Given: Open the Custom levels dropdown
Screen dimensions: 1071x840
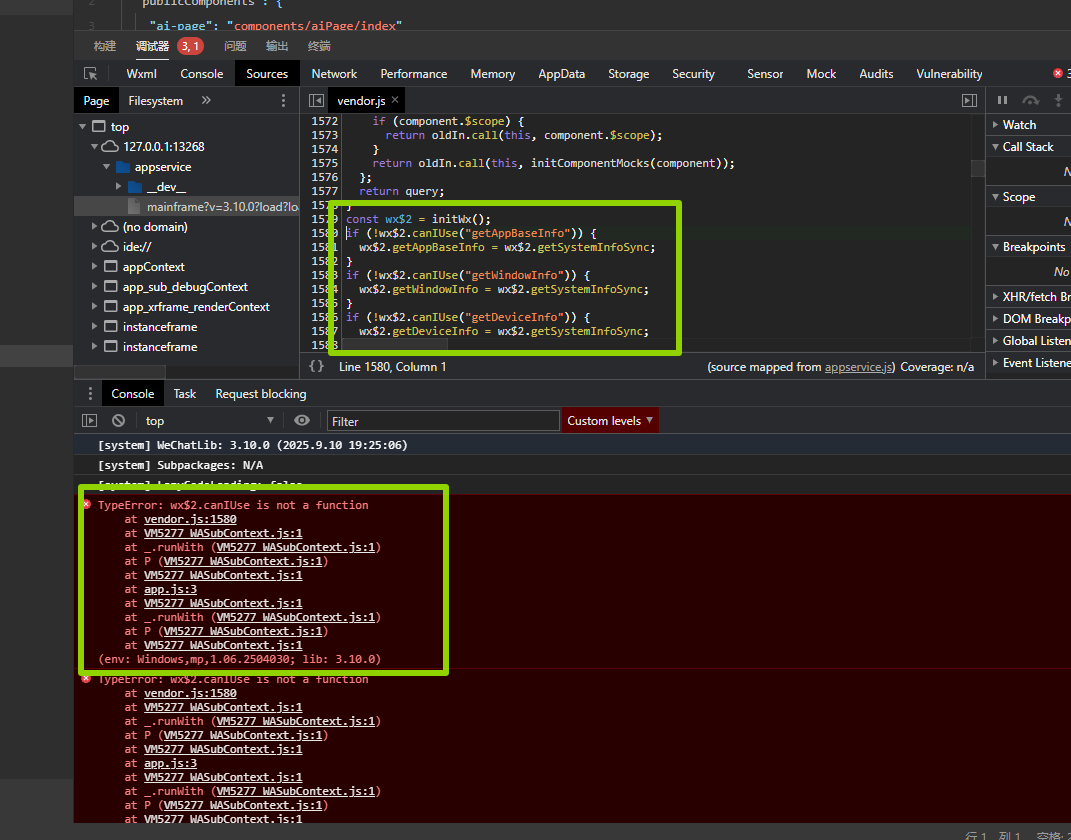Looking at the screenshot, I should [610, 421].
